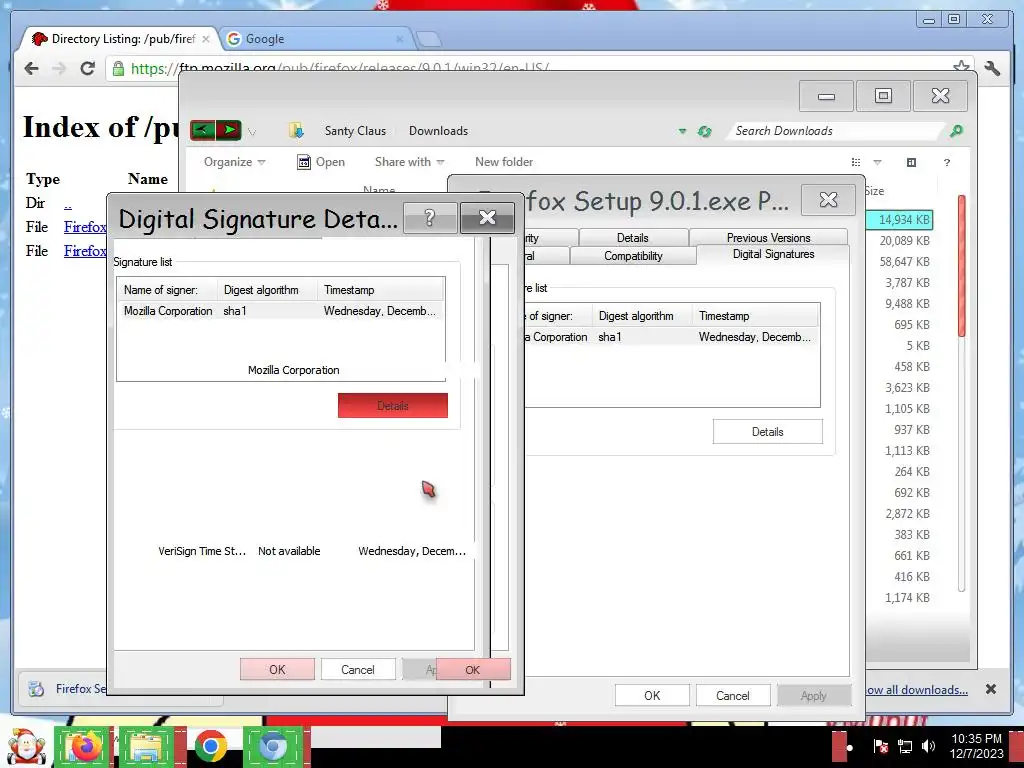Select the file sized 58,647 KB
The image size is (1024, 768).
tap(904, 262)
